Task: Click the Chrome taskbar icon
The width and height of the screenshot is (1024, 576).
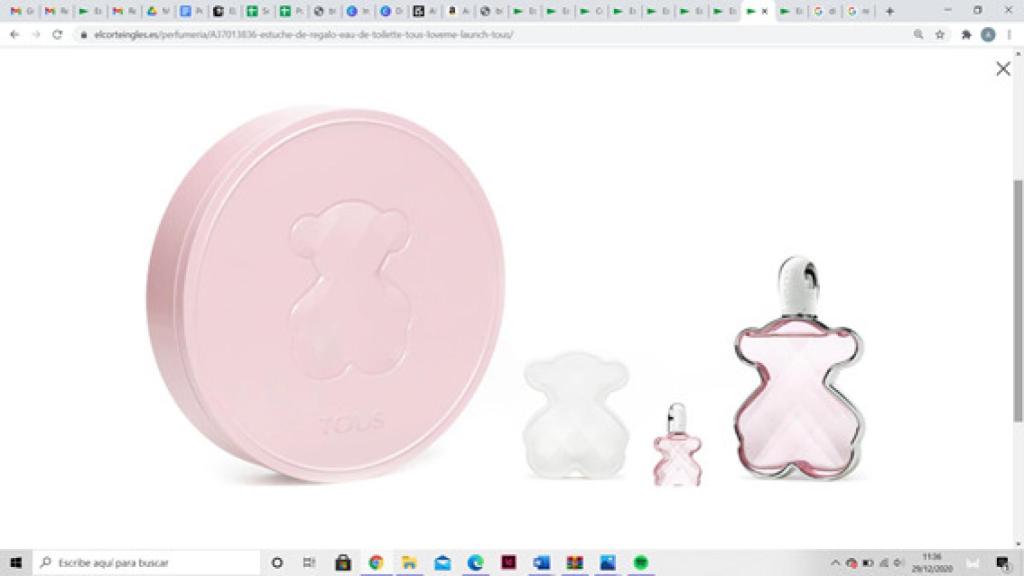Action: [x=376, y=562]
